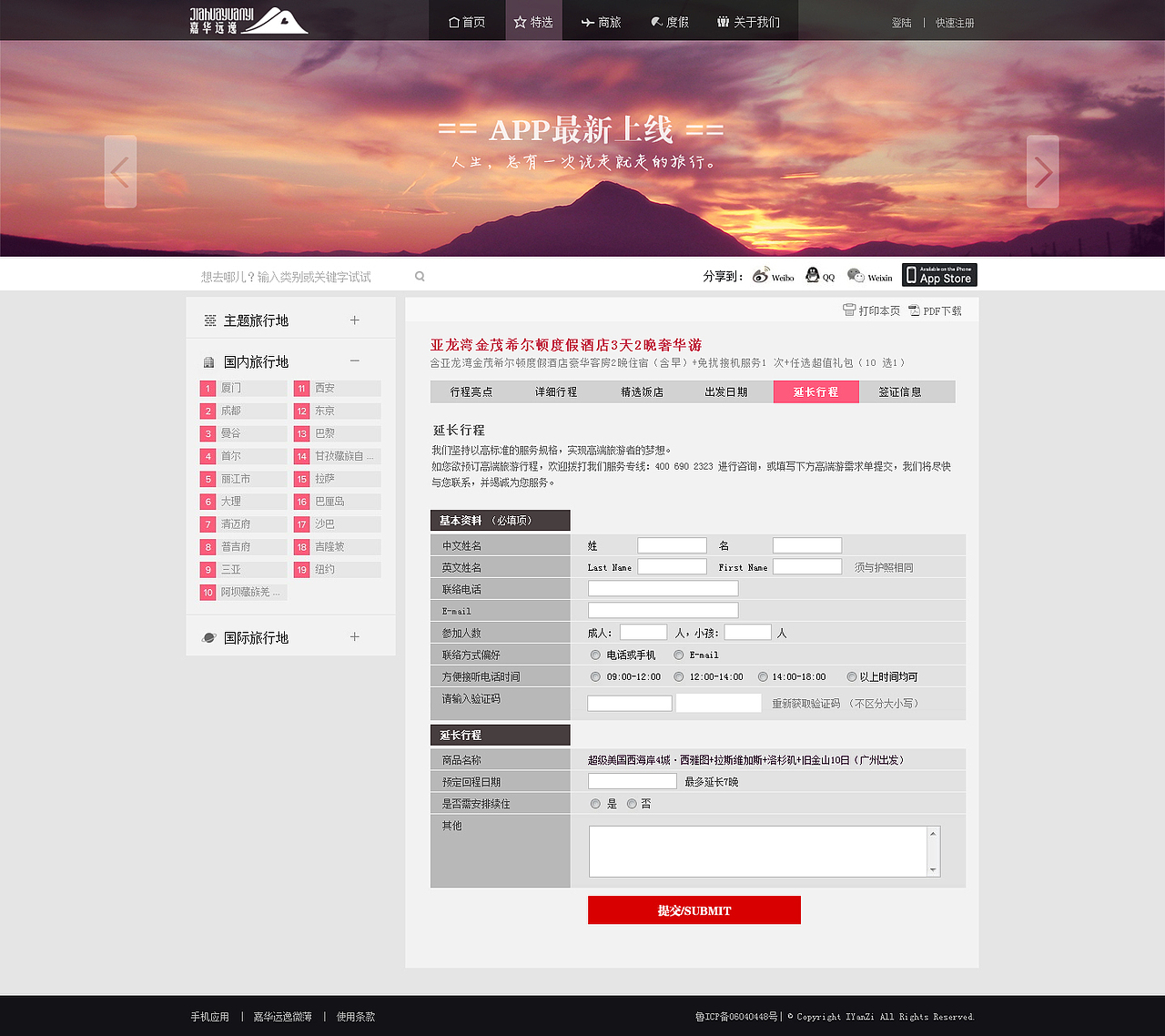Viewport: 1165px width, 1036px height.
Task: Expand 主题旅行地 section plus
Action: [355, 320]
